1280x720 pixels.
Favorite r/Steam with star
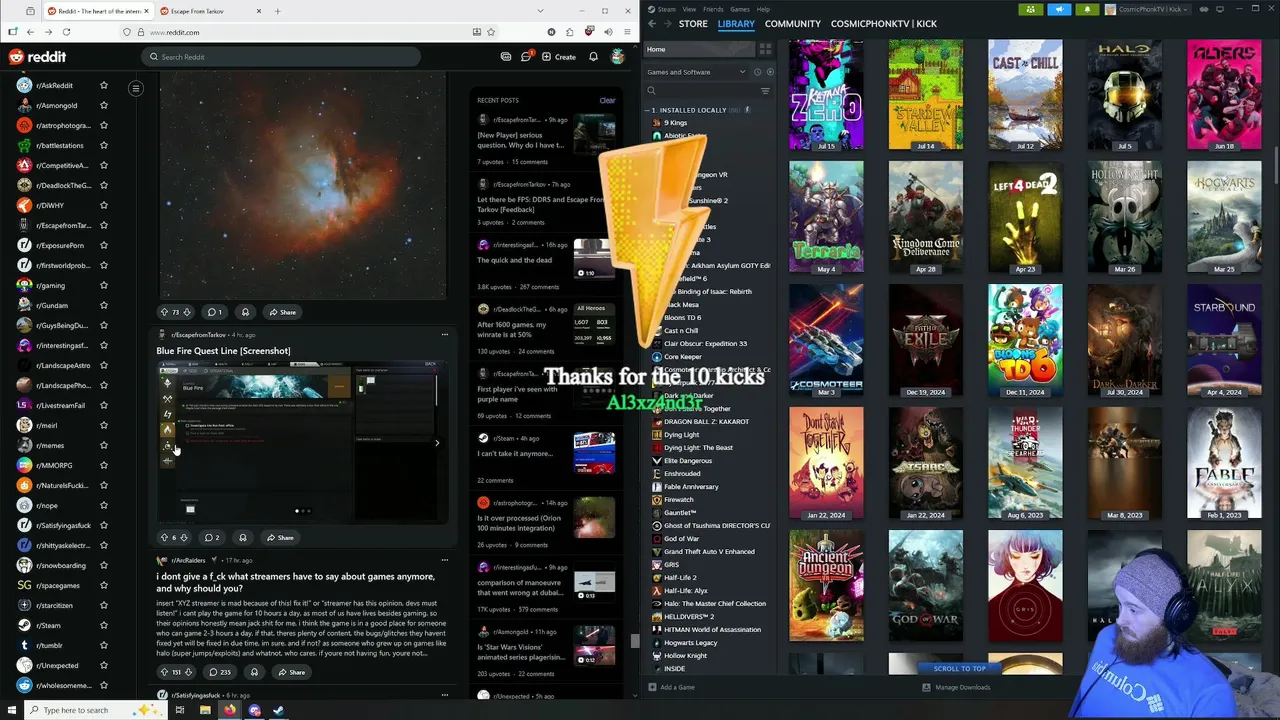pyautogui.click(x=103, y=626)
